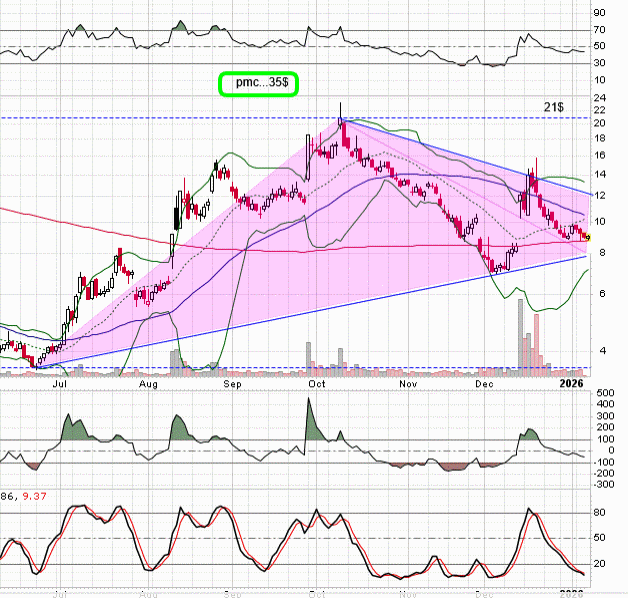Select the "90" level on the RSI scale

[x=599, y=13]
